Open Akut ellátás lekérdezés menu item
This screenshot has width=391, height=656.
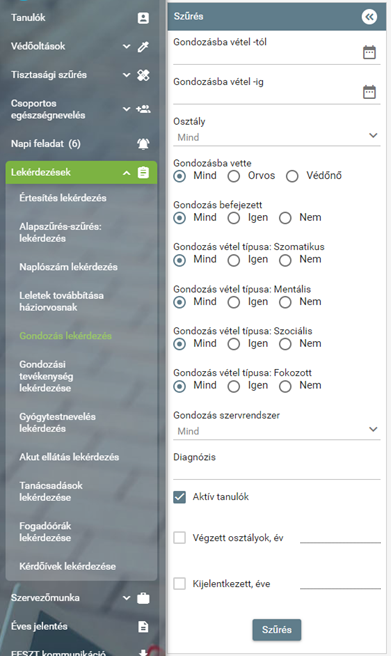(x=69, y=457)
